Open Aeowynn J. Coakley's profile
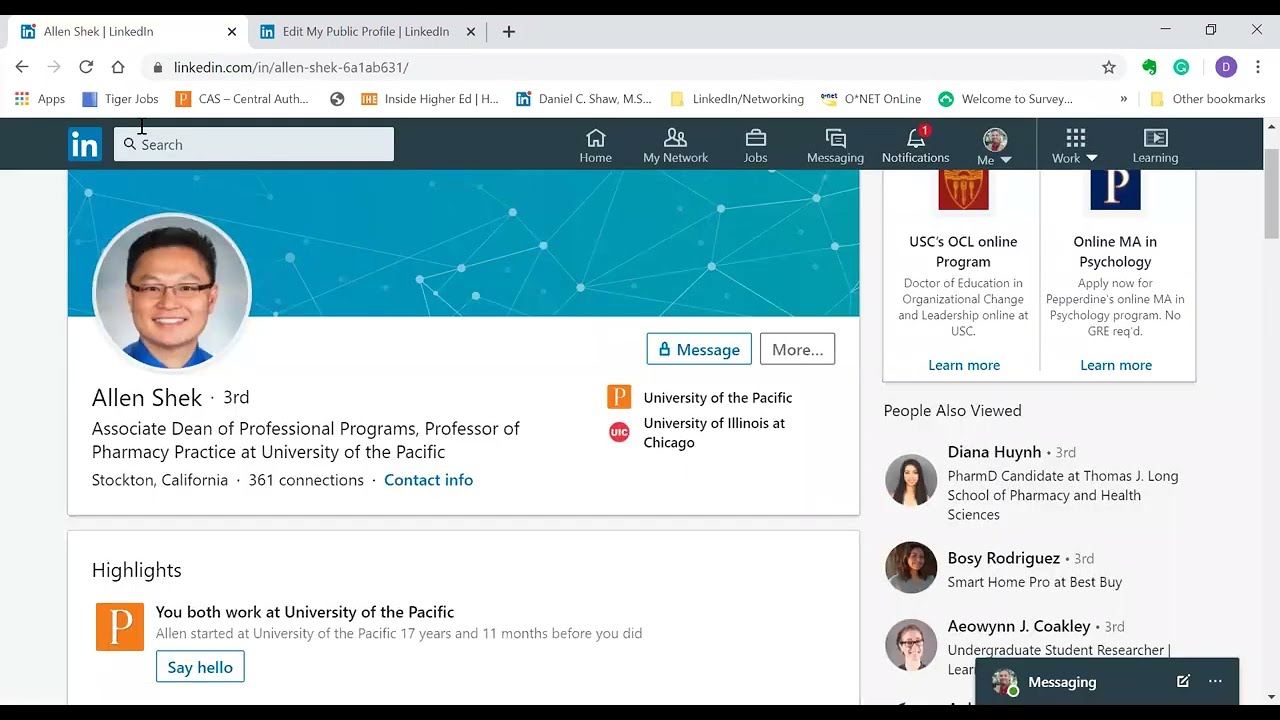The width and height of the screenshot is (1280, 720). [1019, 626]
